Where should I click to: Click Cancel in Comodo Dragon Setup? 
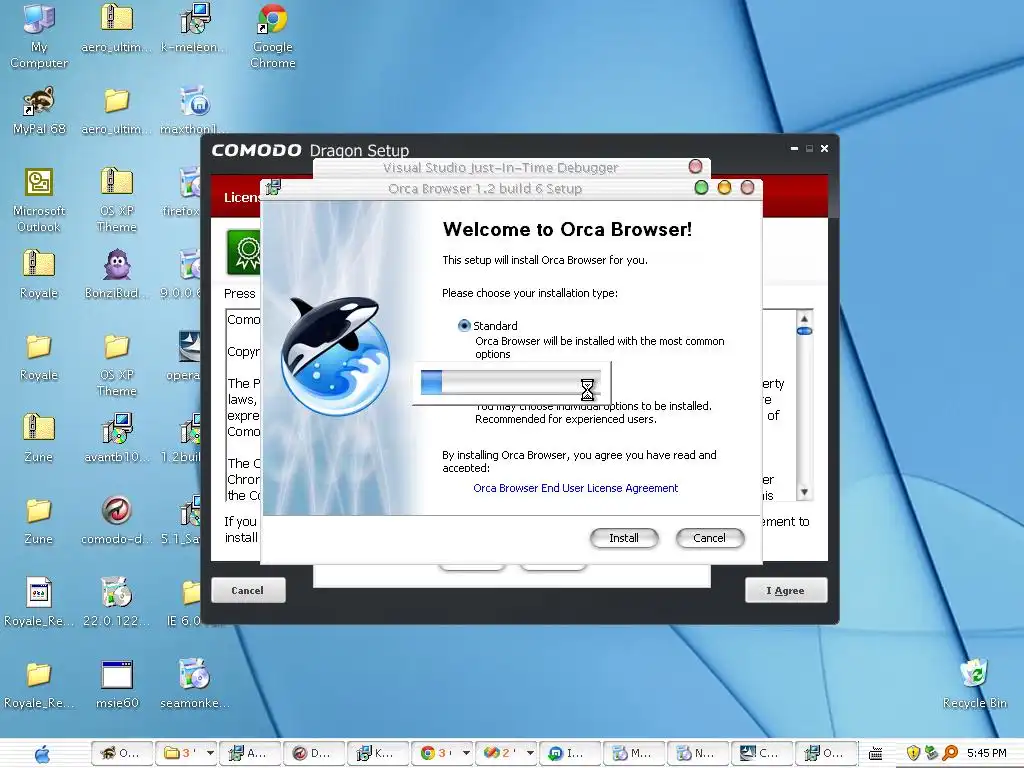click(x=248, y=590)
